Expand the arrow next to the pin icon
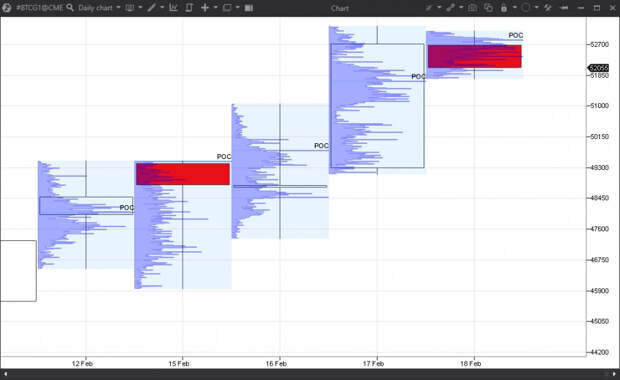Viewport: 620px width, 380px height. click(439, 8)
